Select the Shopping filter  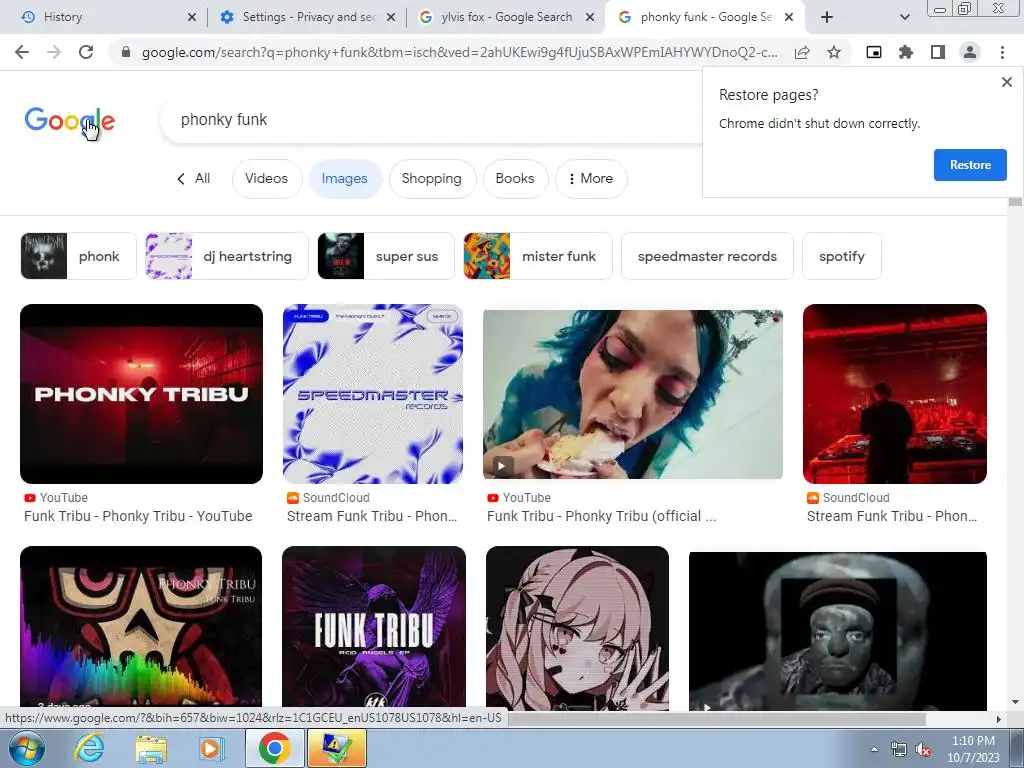pos(432,178)
